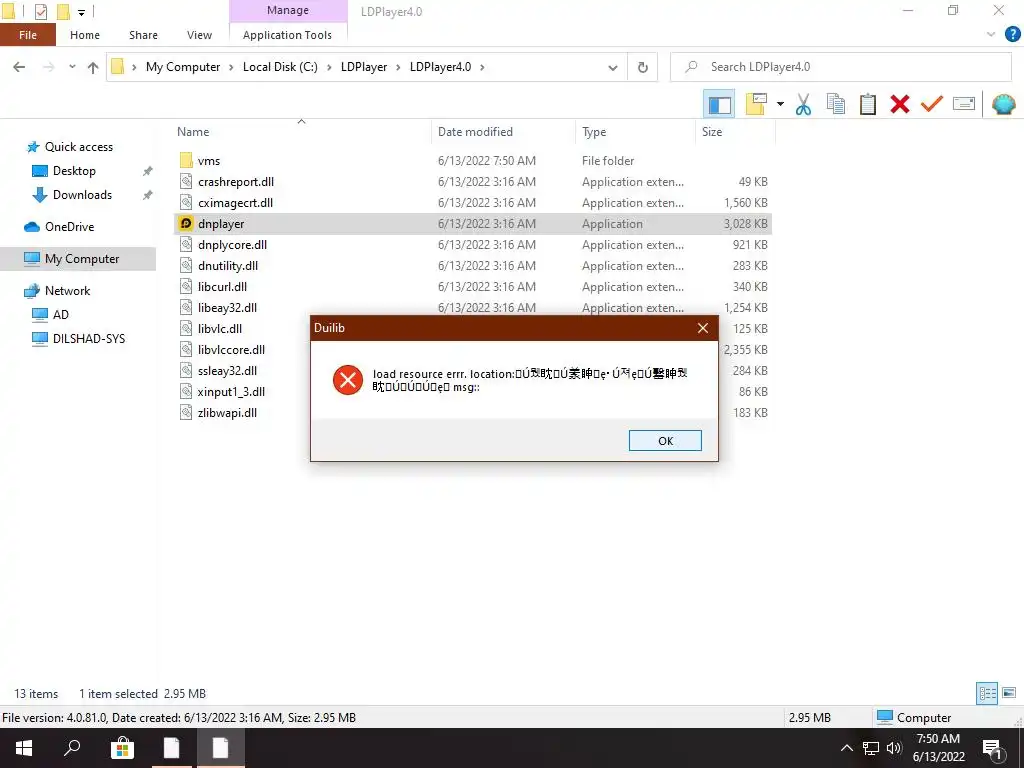Sort by Date modified column header
Screen dimensions: 1024x768
[475, 132]
